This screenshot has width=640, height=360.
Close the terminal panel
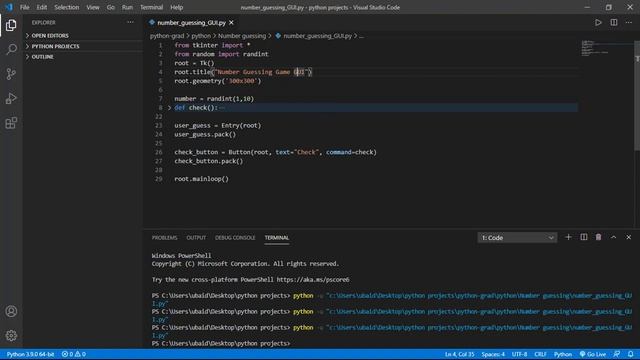click(x=629, y=237)
